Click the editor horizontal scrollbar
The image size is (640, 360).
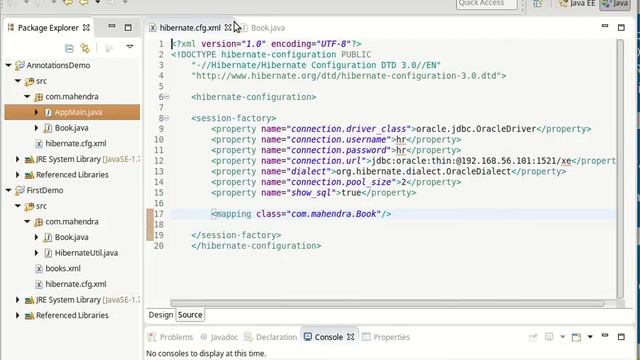tap(387, 303)
